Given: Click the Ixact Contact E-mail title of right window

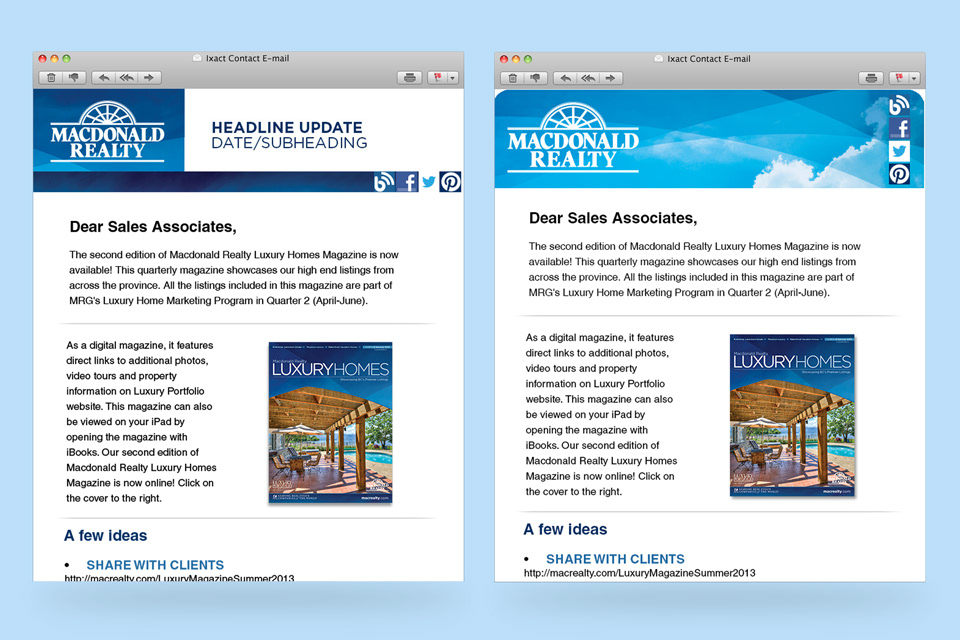Looking at the screenshot, I should pyautogui.click(x=709, y=59).
